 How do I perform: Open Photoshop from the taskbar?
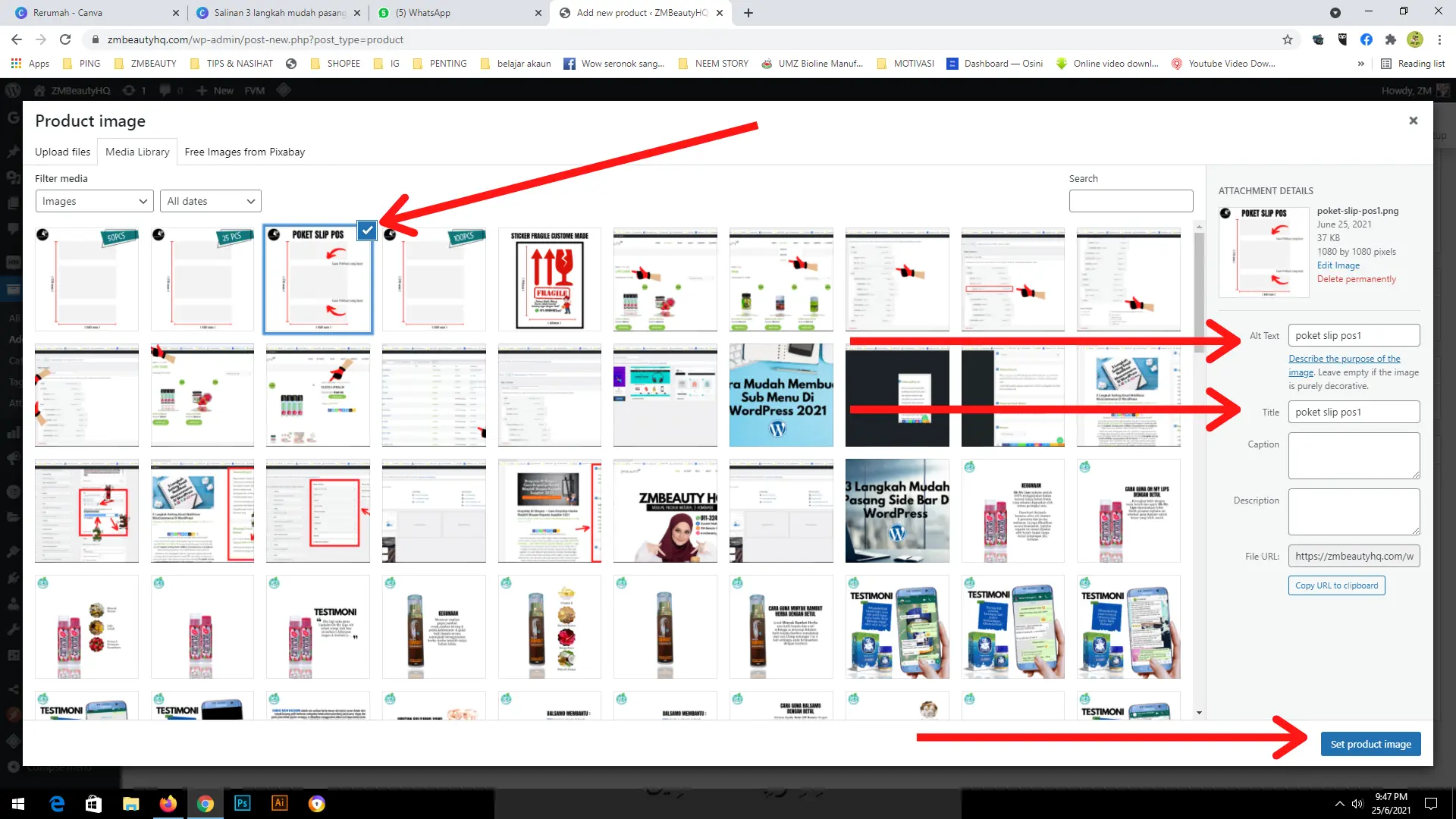coord(243,804)
